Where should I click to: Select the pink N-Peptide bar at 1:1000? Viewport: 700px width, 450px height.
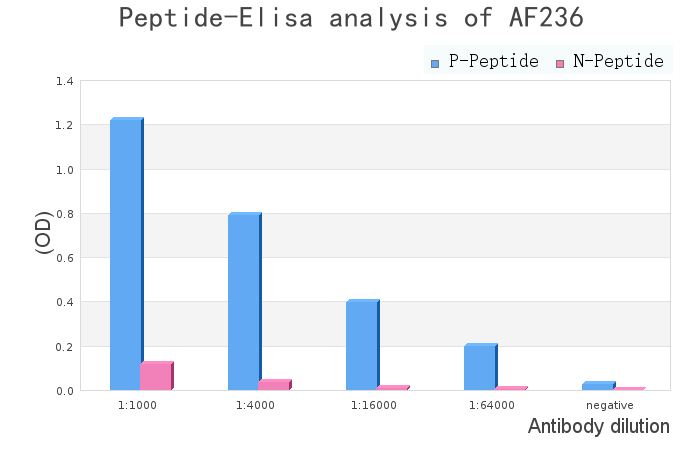coord(156,376)
